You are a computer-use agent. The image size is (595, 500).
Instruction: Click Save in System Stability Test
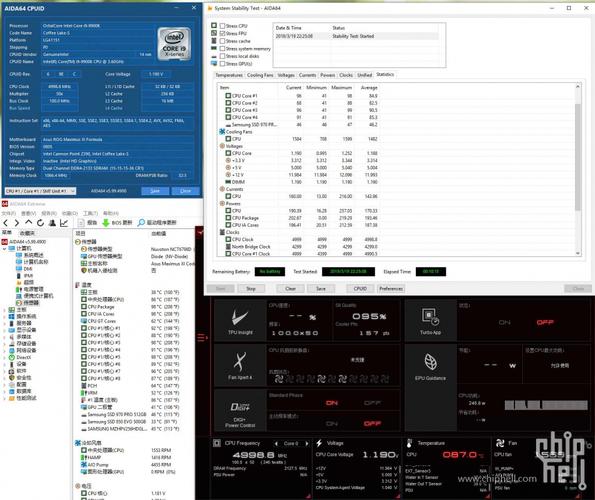[x=321, y=289]
